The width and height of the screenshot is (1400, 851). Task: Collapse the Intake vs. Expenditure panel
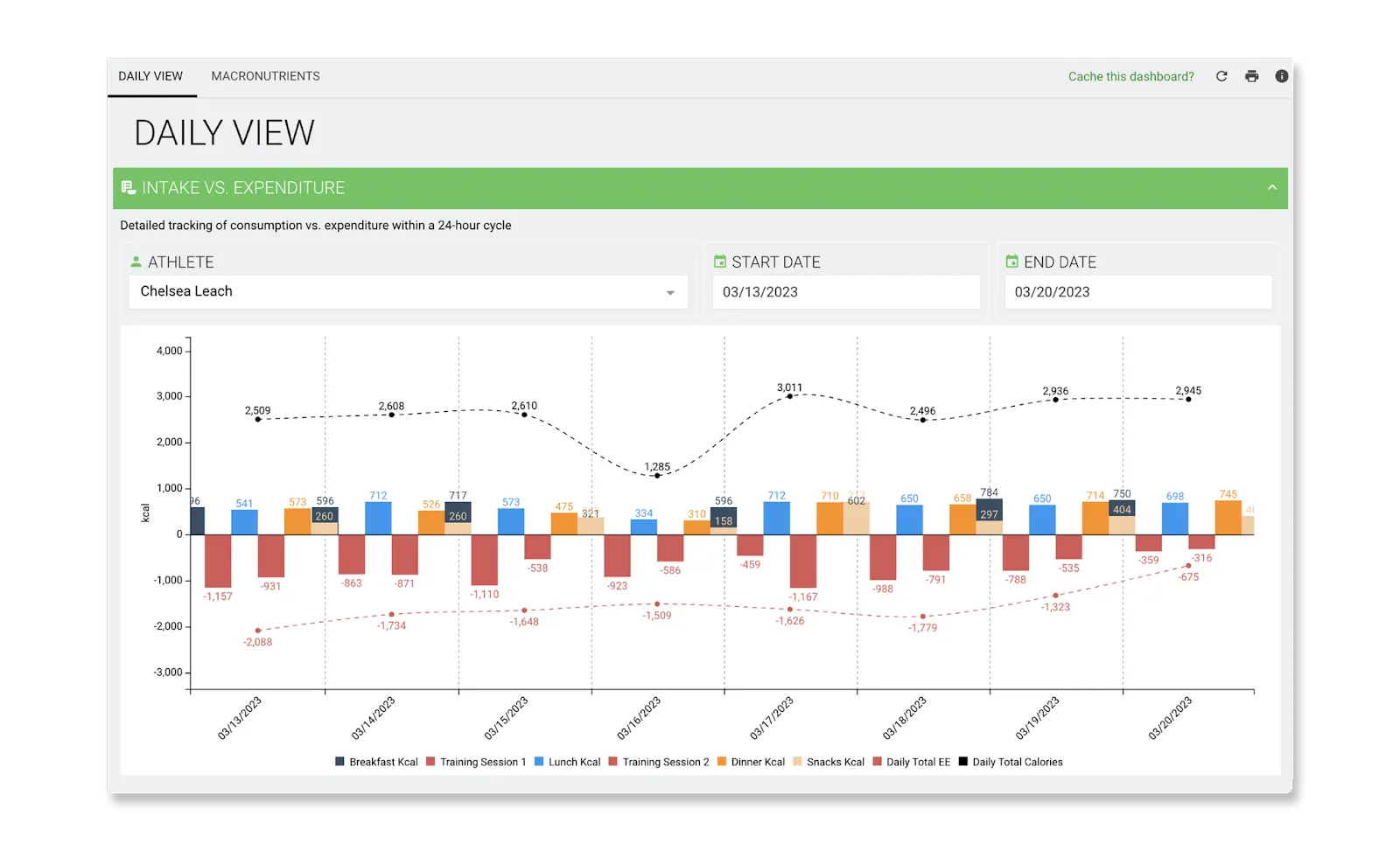(x=1272, y=187)
